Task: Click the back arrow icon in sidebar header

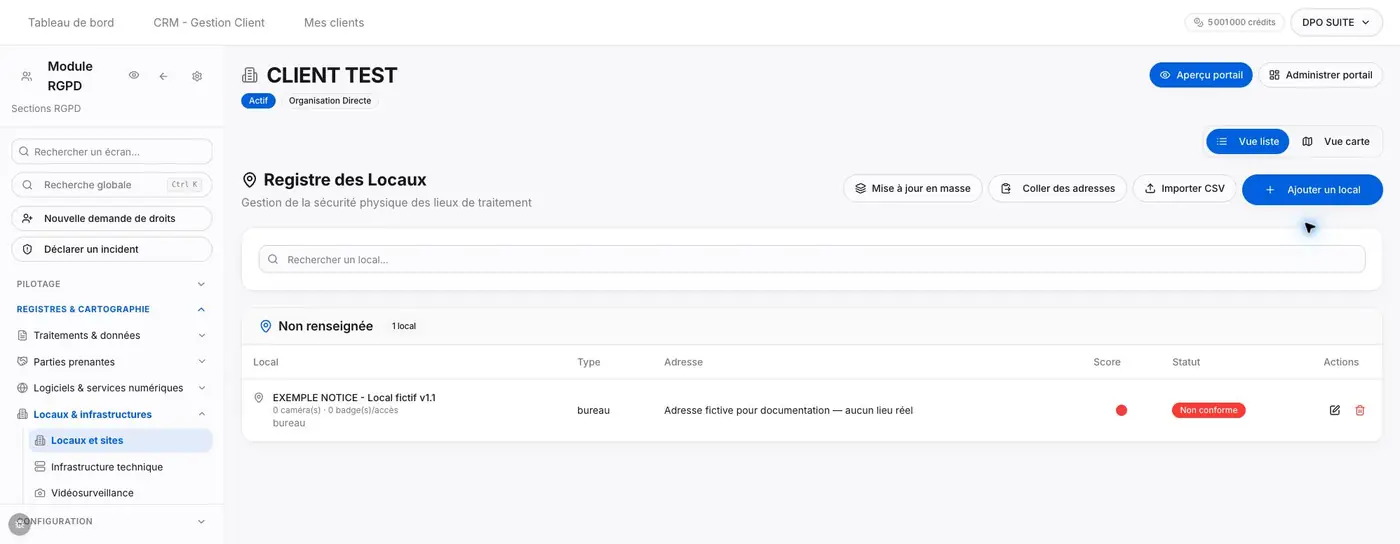Action: [163, 76]
